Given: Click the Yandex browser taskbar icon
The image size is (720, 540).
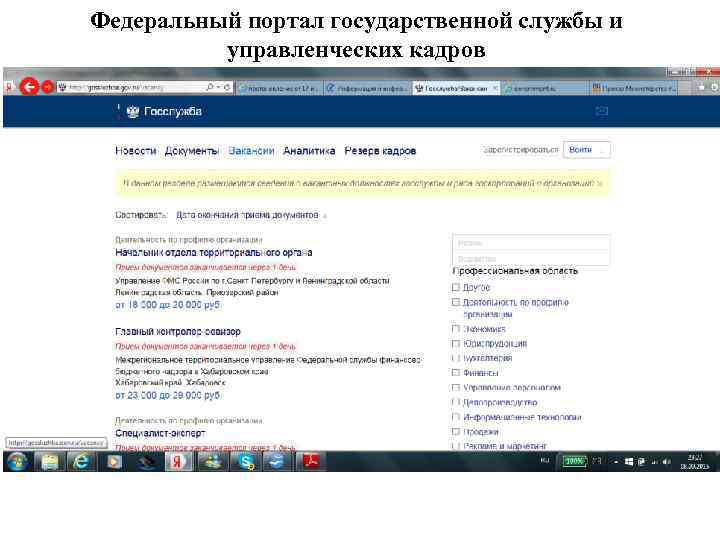Looking at the screenshot, I should [177, 461].
